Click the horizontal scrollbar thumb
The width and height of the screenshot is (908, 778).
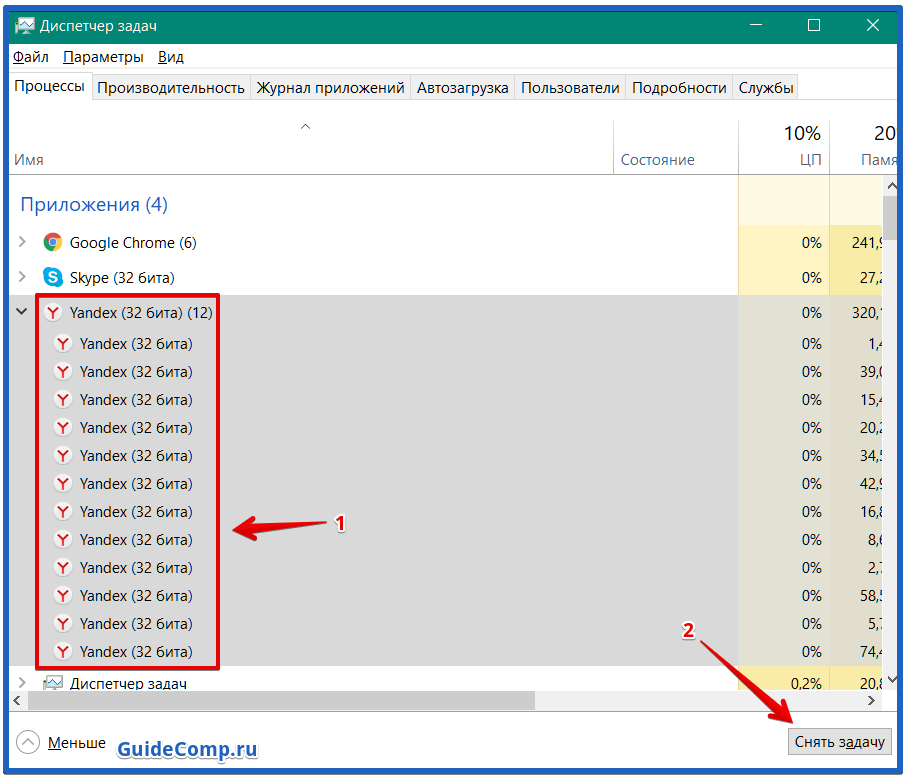click(x=281, y=700)
